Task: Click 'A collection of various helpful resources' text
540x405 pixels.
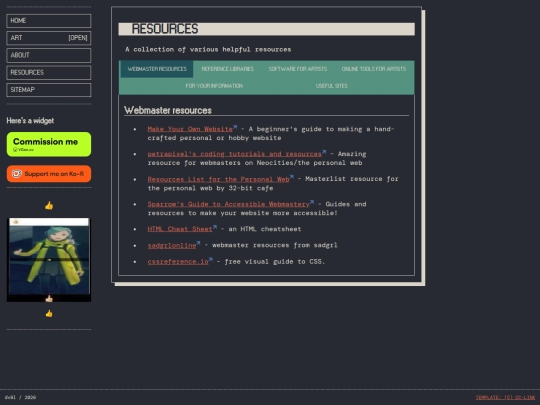Action: pyautogui.click(x=208, y=49)
